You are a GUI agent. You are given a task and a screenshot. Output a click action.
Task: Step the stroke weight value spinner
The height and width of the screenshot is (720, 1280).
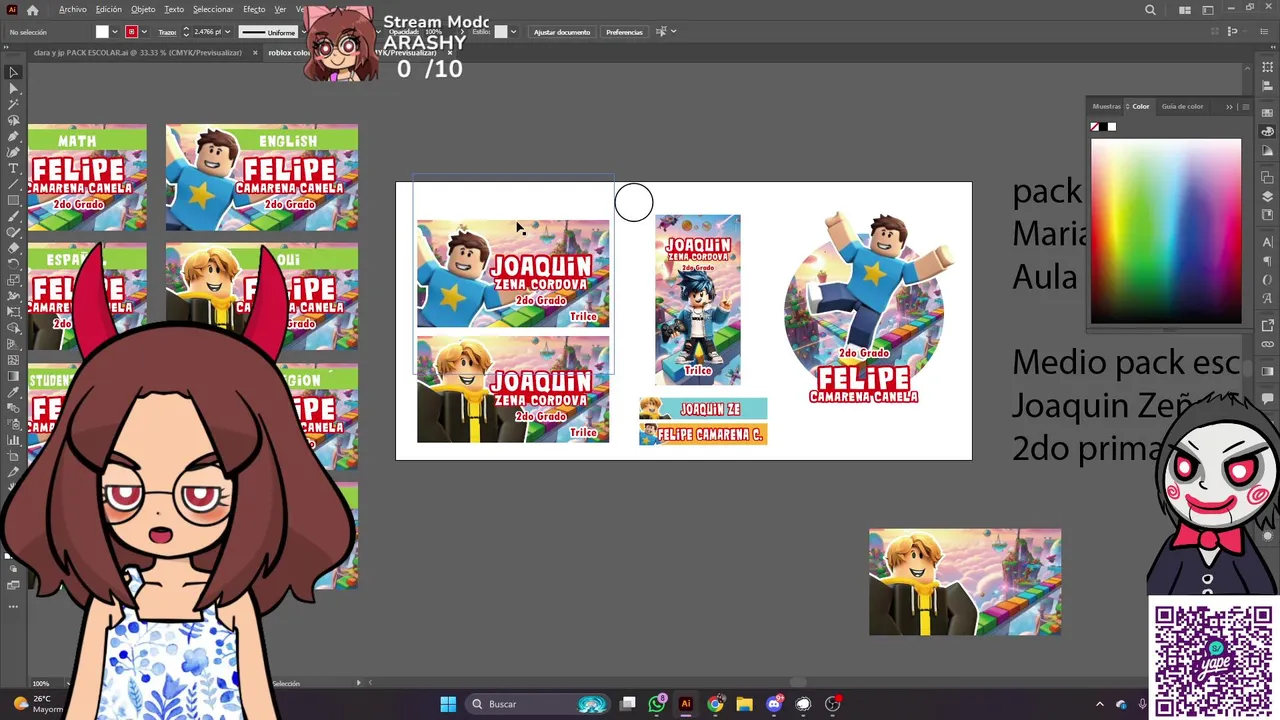pos(187,32)
